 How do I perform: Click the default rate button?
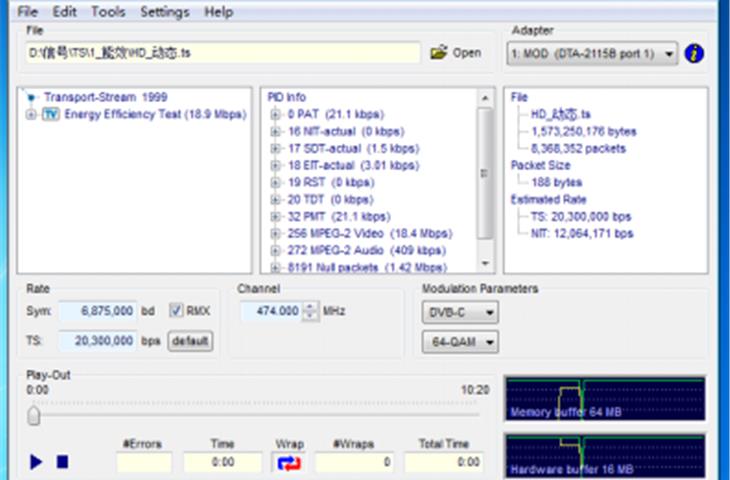(x=190, y=341)
